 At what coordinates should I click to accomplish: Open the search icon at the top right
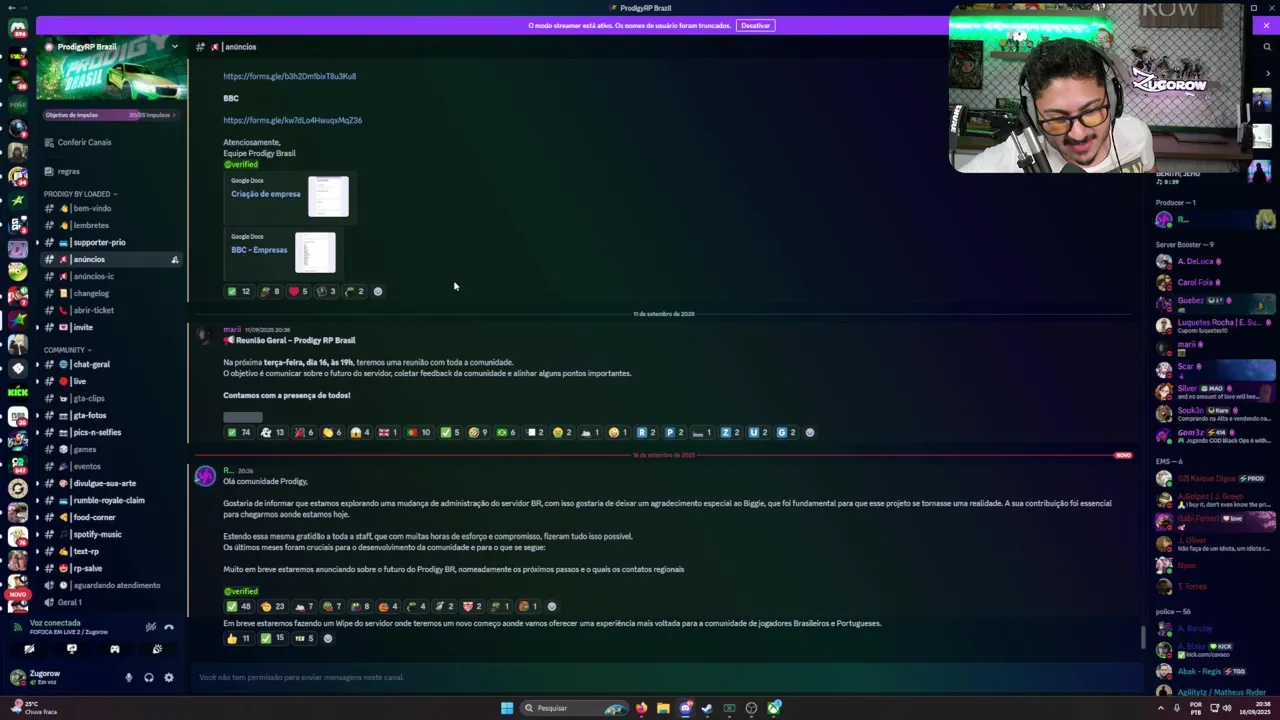pyautogui.click(x=1266, y=47)
